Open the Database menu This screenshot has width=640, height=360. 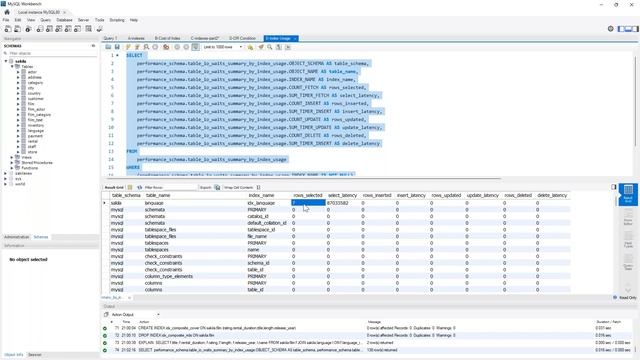pos(64,20)
